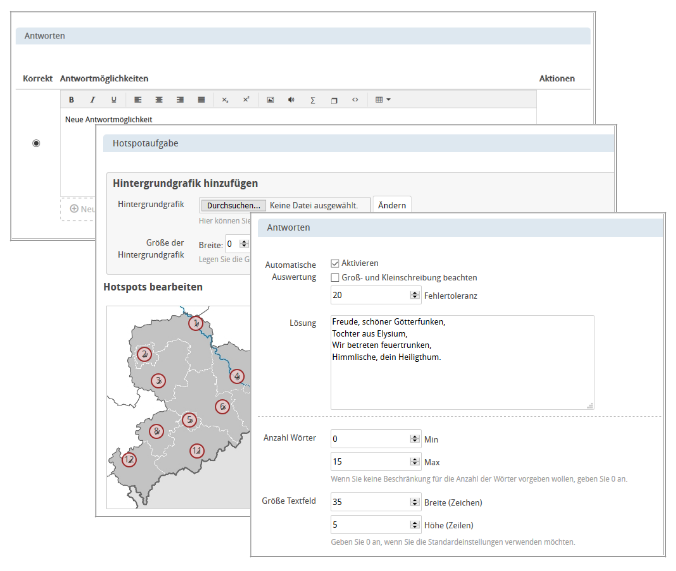The image size is (676, 571).
Task: Insert formula with sigma icon
Action: click(x=313, y=100)
